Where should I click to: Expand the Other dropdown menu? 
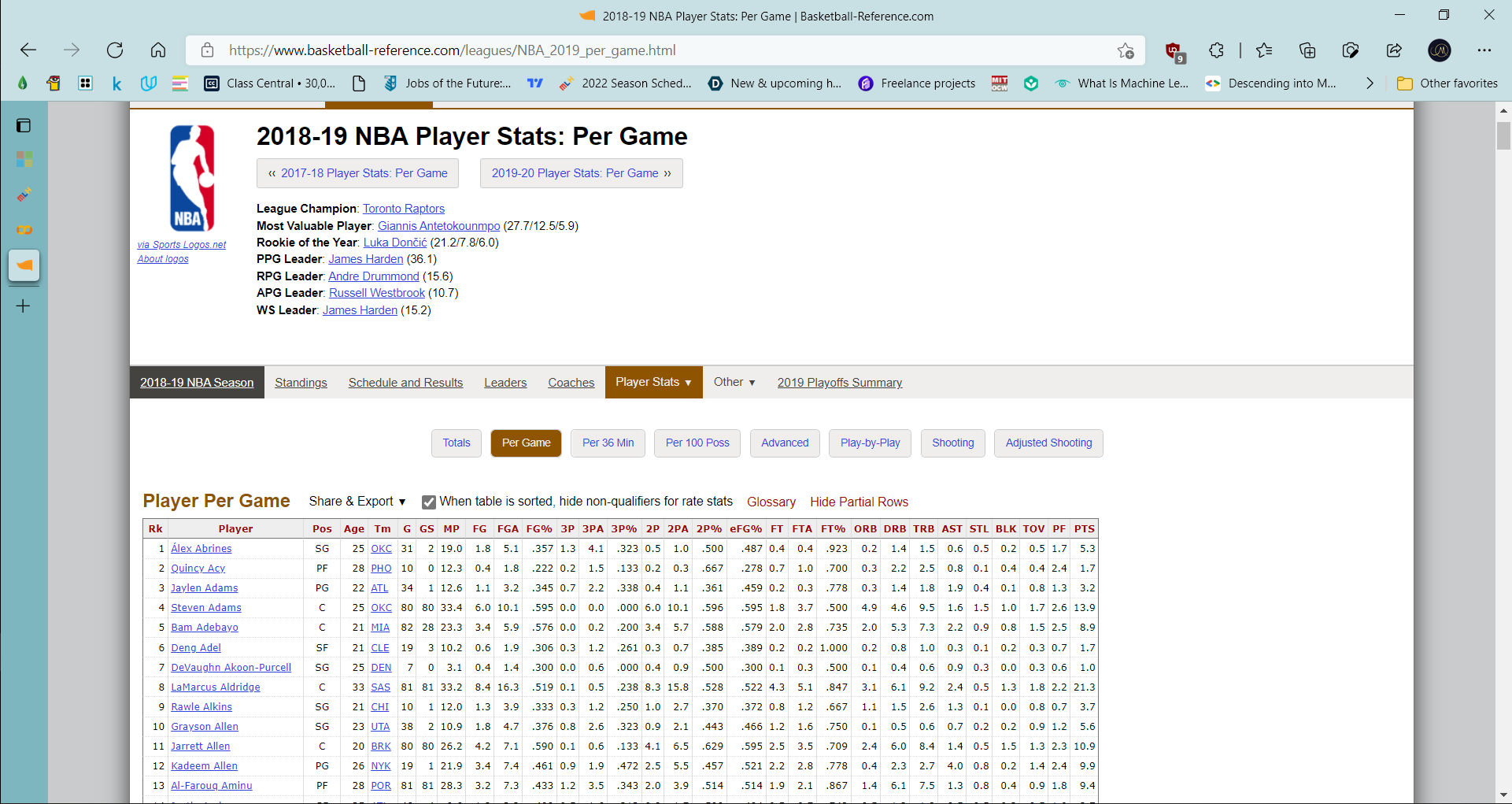[734, 383]
